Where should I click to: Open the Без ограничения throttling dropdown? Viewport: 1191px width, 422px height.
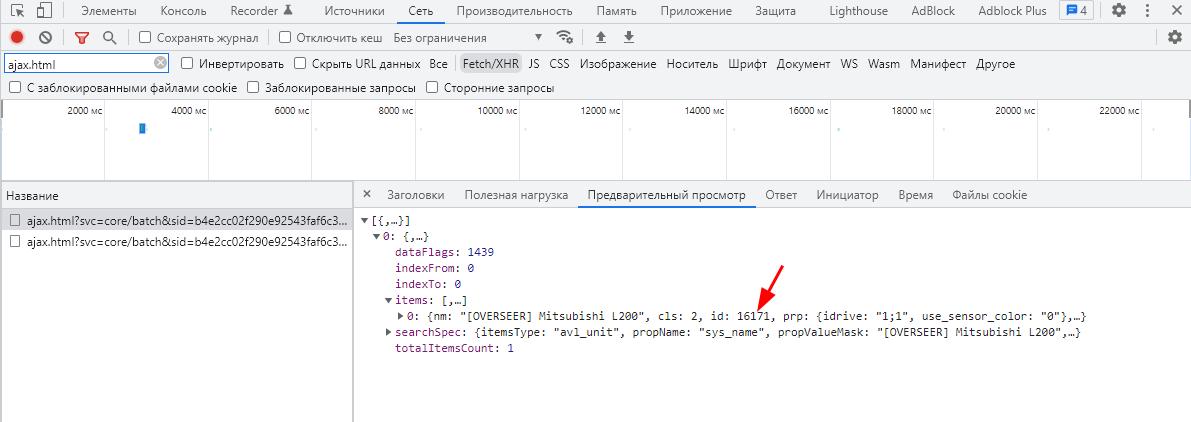(469, 37)
